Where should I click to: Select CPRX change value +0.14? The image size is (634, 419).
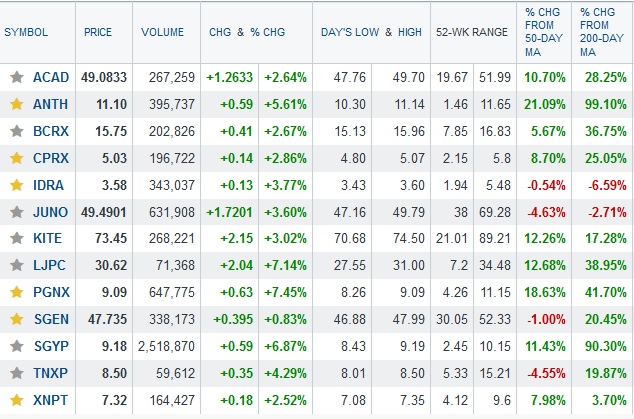237,158
